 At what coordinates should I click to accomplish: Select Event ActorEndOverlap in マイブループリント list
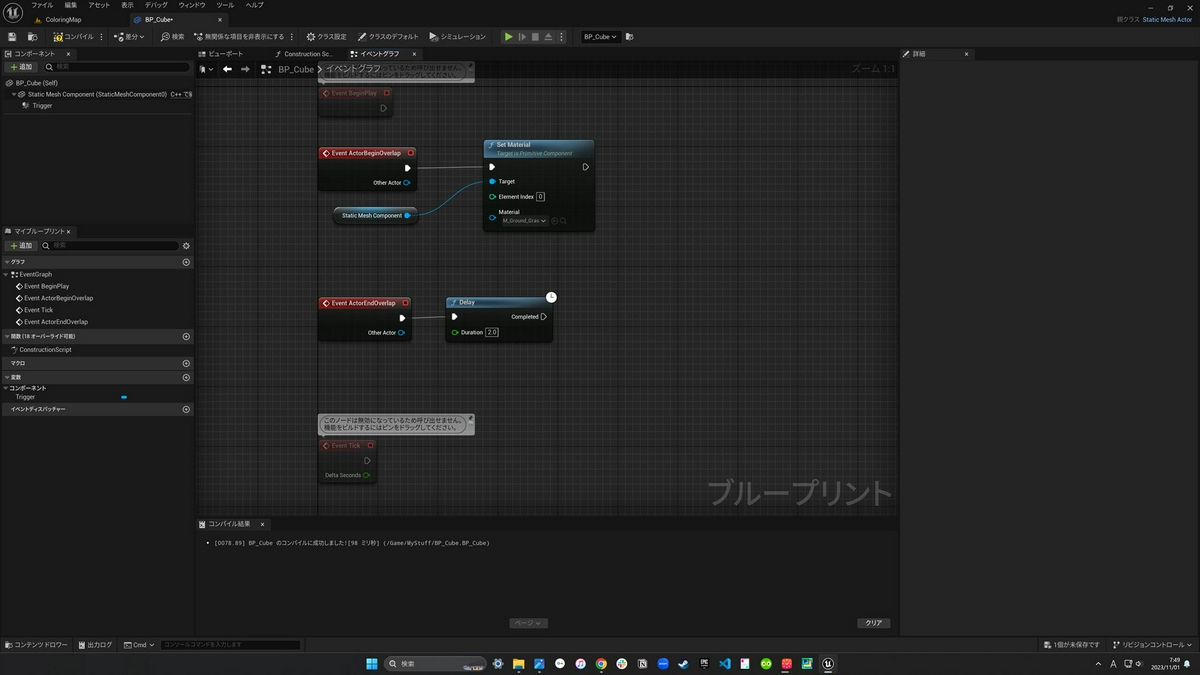click(56, 322)
